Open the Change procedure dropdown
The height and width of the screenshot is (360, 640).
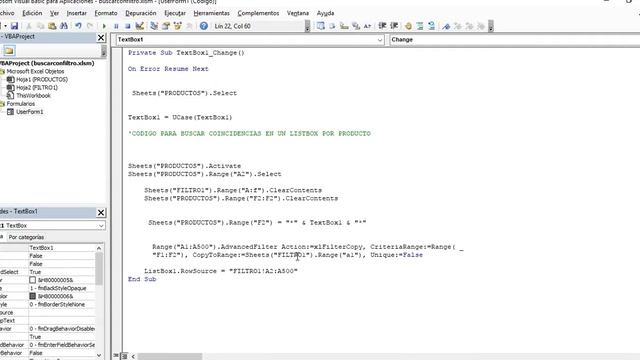[515, 40]
